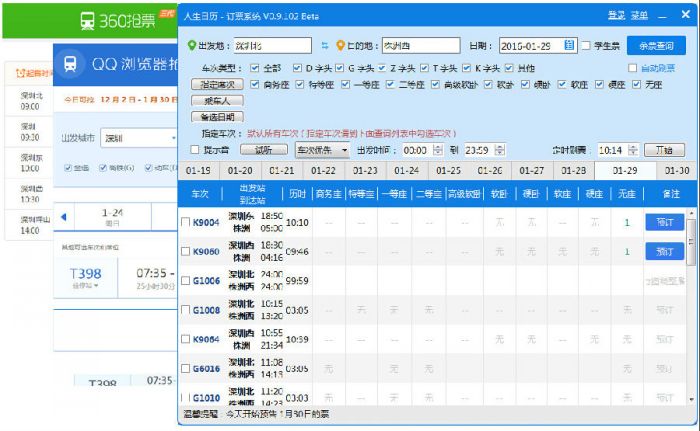
Task: Click train number K9064 in list
Action: 206,339
